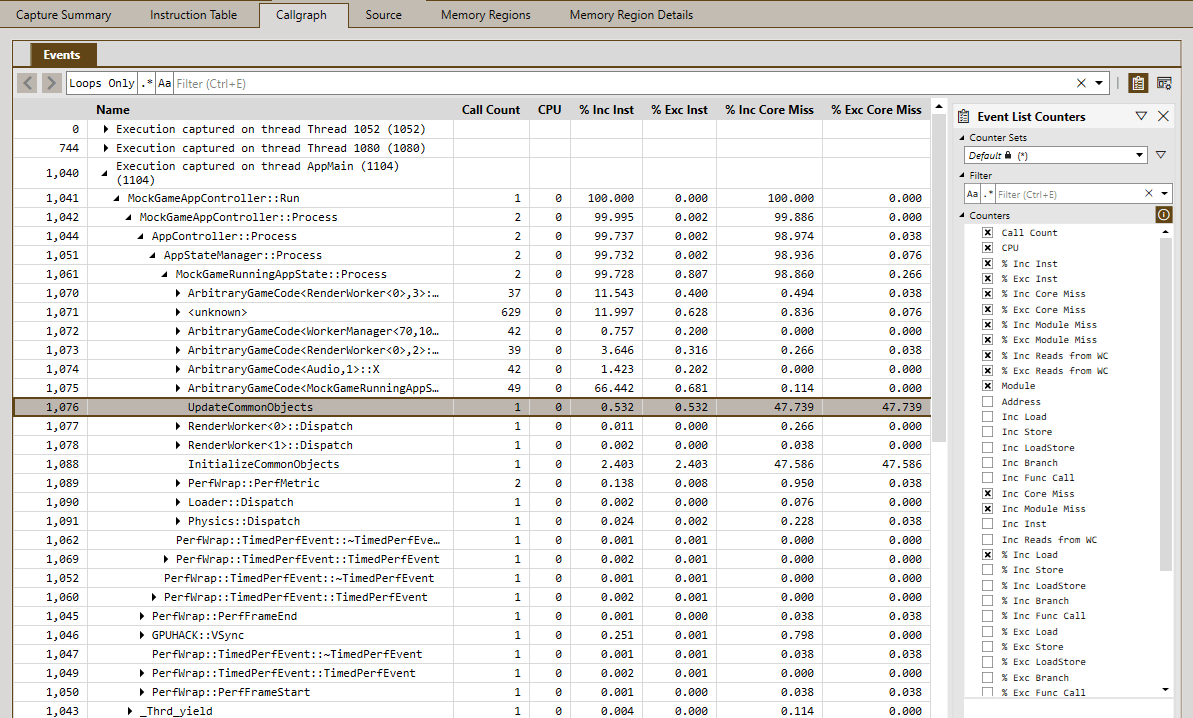1193x718 pixels.
Task: Collapse the Counter Sets section
Action: [962, 138]
